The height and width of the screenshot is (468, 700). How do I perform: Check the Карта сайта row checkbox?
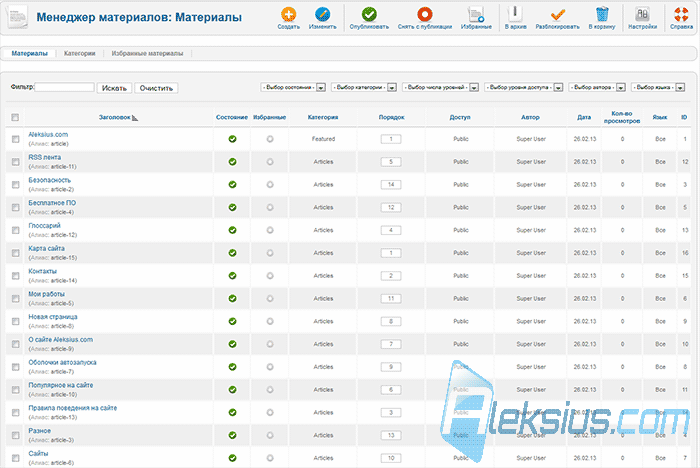(x=16, y=253)
